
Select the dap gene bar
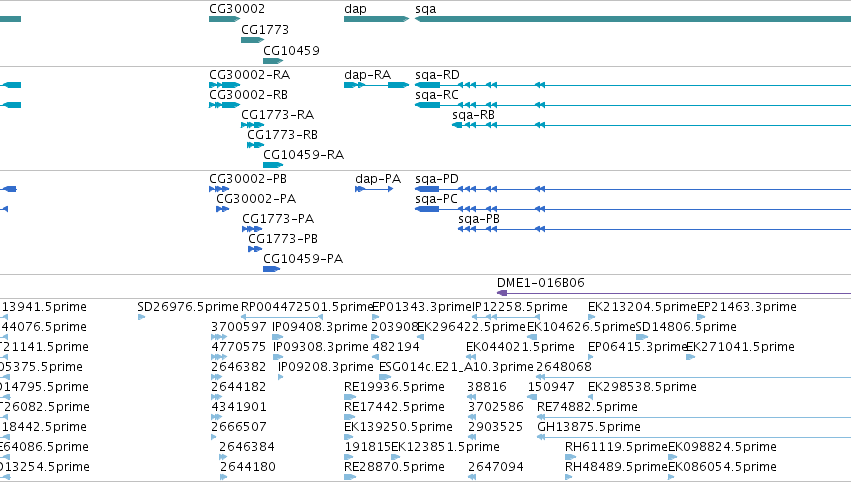click(x=376, y=19)
